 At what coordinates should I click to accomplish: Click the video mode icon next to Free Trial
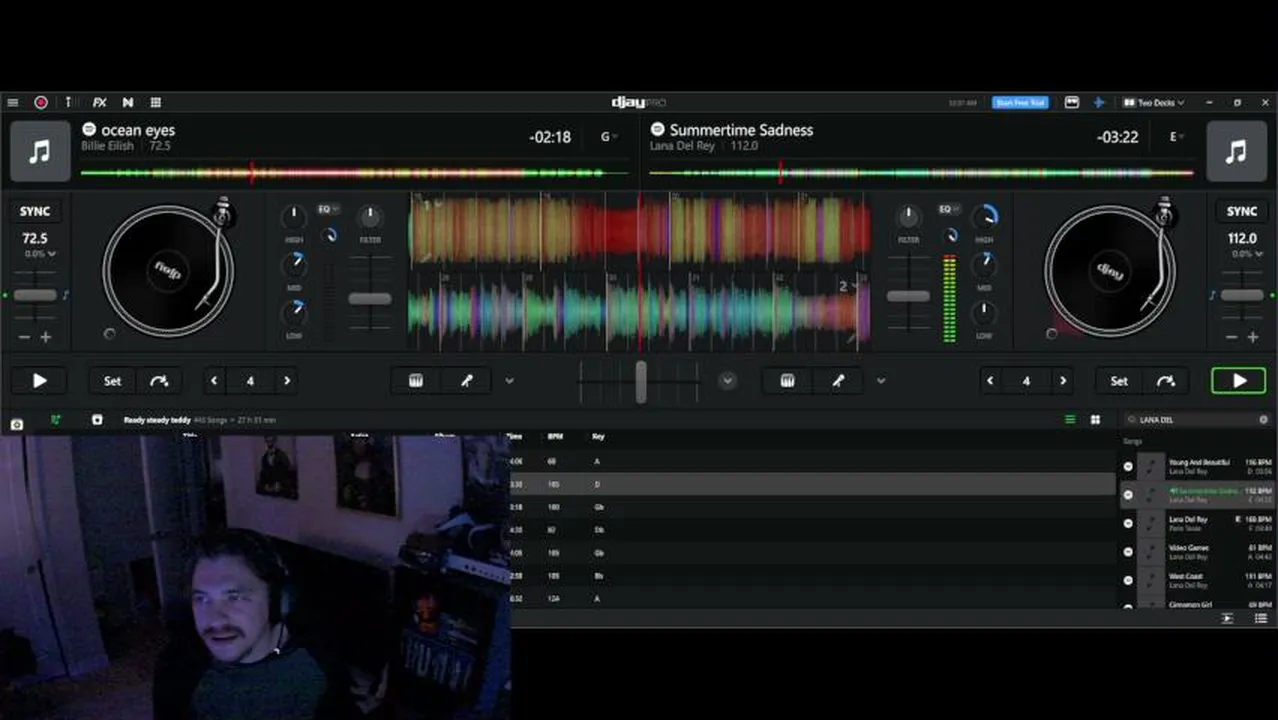(1072, 102)
